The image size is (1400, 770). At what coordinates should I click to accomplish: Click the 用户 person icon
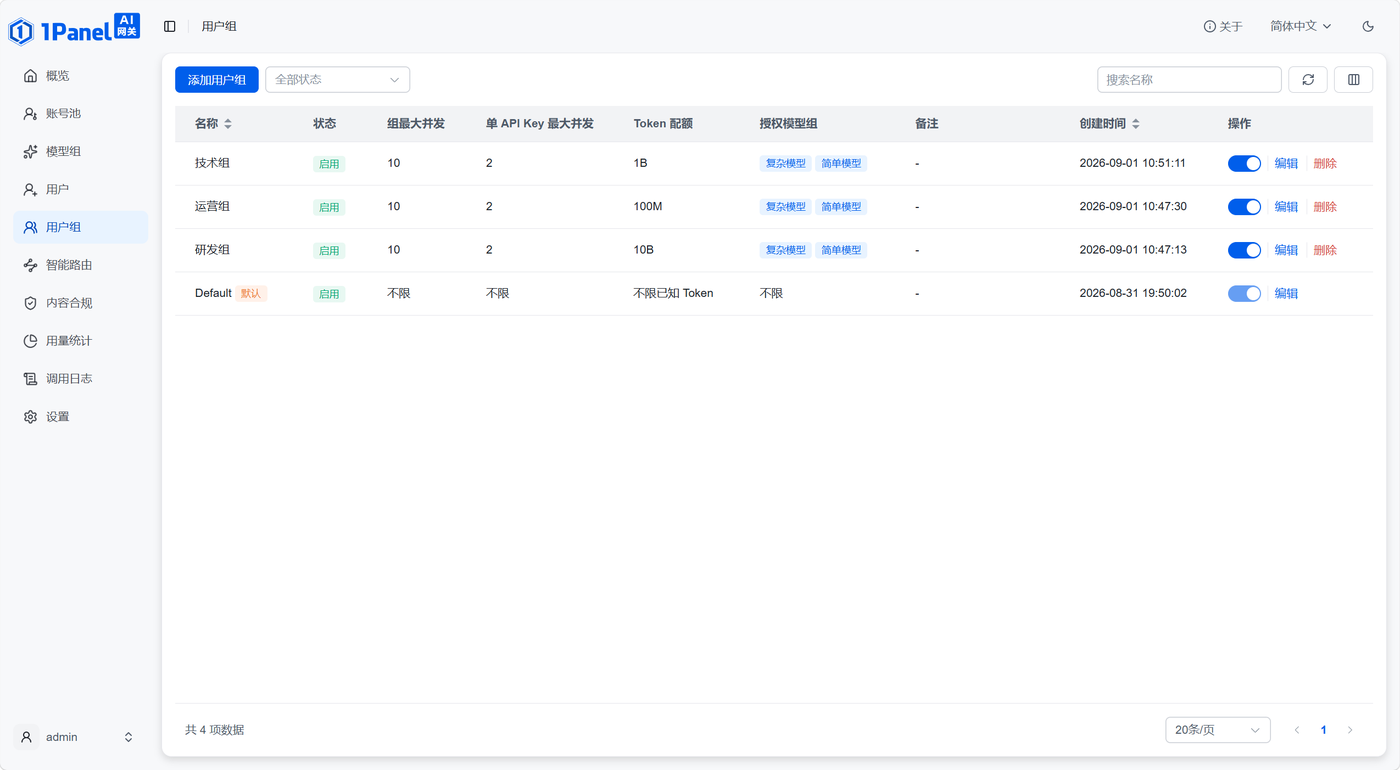click(30, 190)
